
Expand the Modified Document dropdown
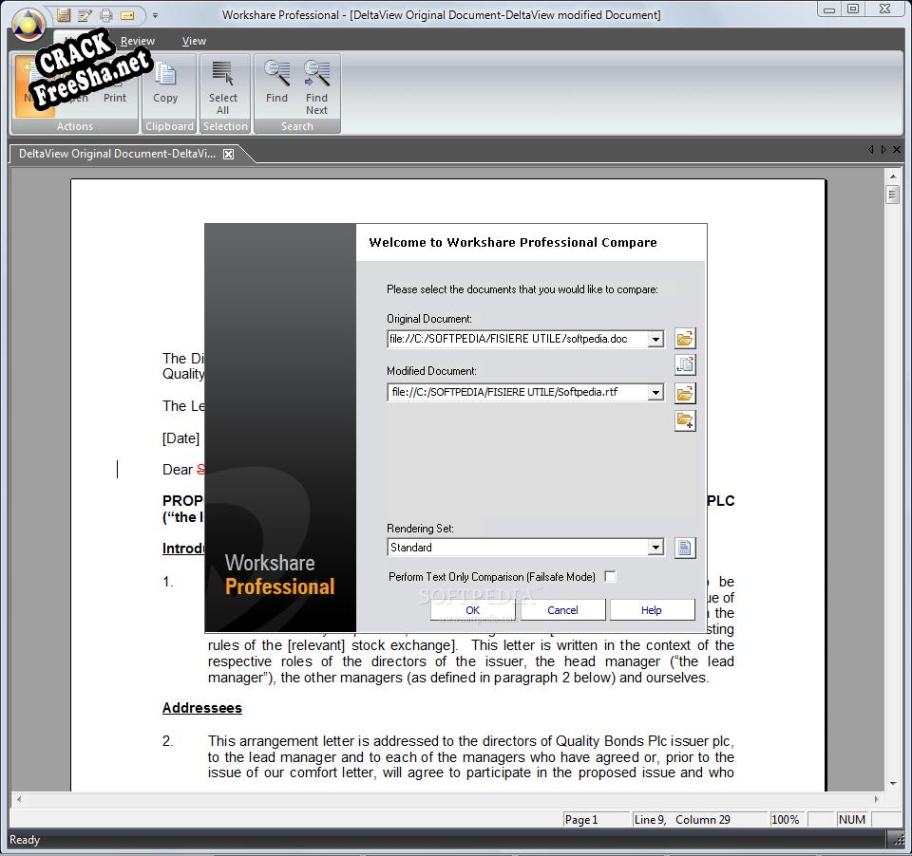coord(656,393)
